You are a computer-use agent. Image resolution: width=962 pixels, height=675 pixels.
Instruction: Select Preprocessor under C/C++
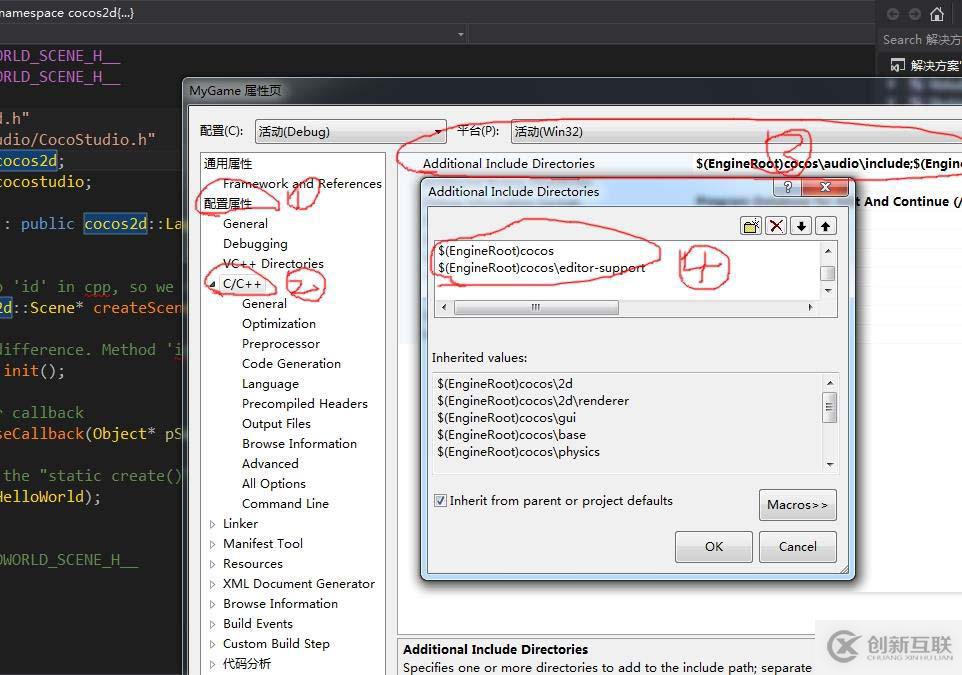(281, 344)
